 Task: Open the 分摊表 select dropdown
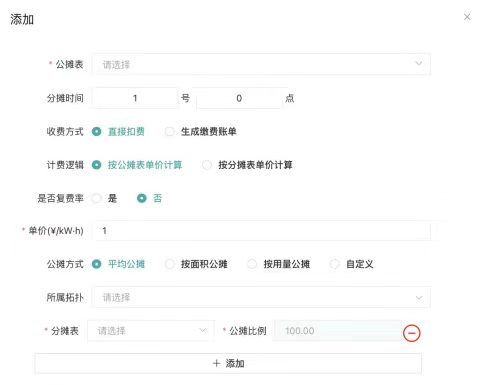[151, 331]
